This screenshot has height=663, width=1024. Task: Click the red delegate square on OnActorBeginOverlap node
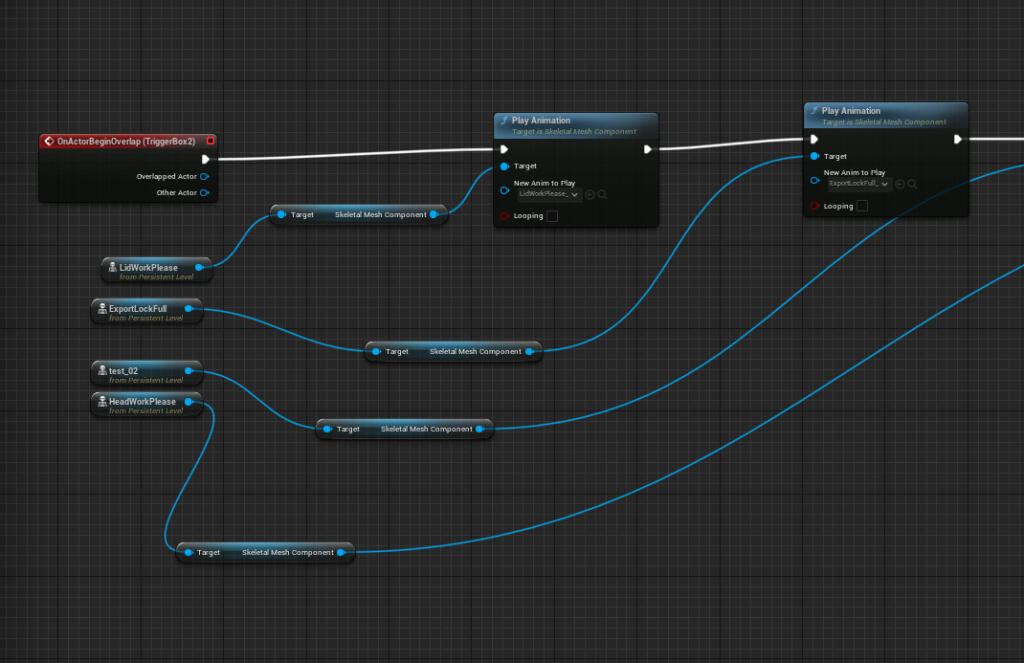pos(210,142)
